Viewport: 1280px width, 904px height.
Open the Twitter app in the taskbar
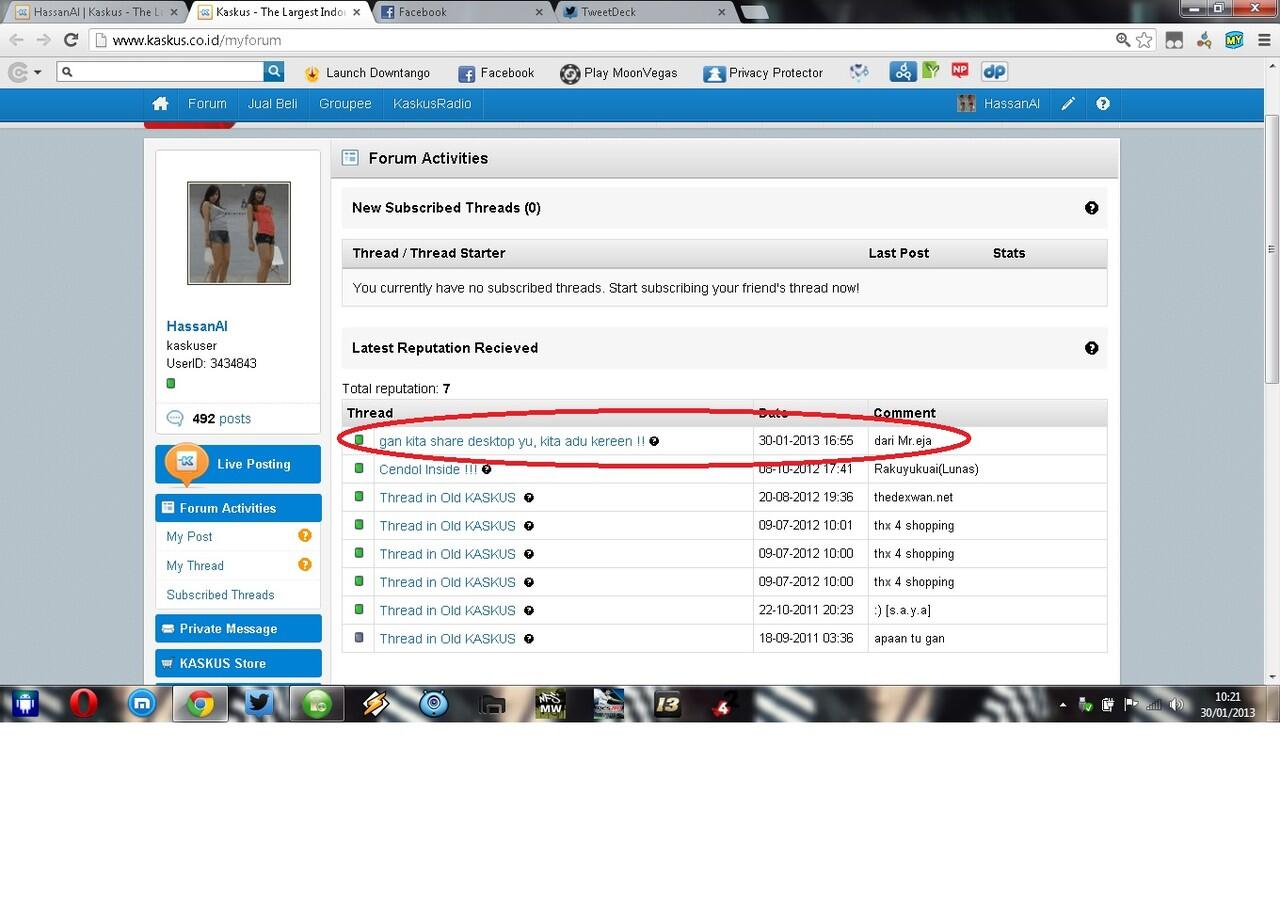click(x=260, y=704)
